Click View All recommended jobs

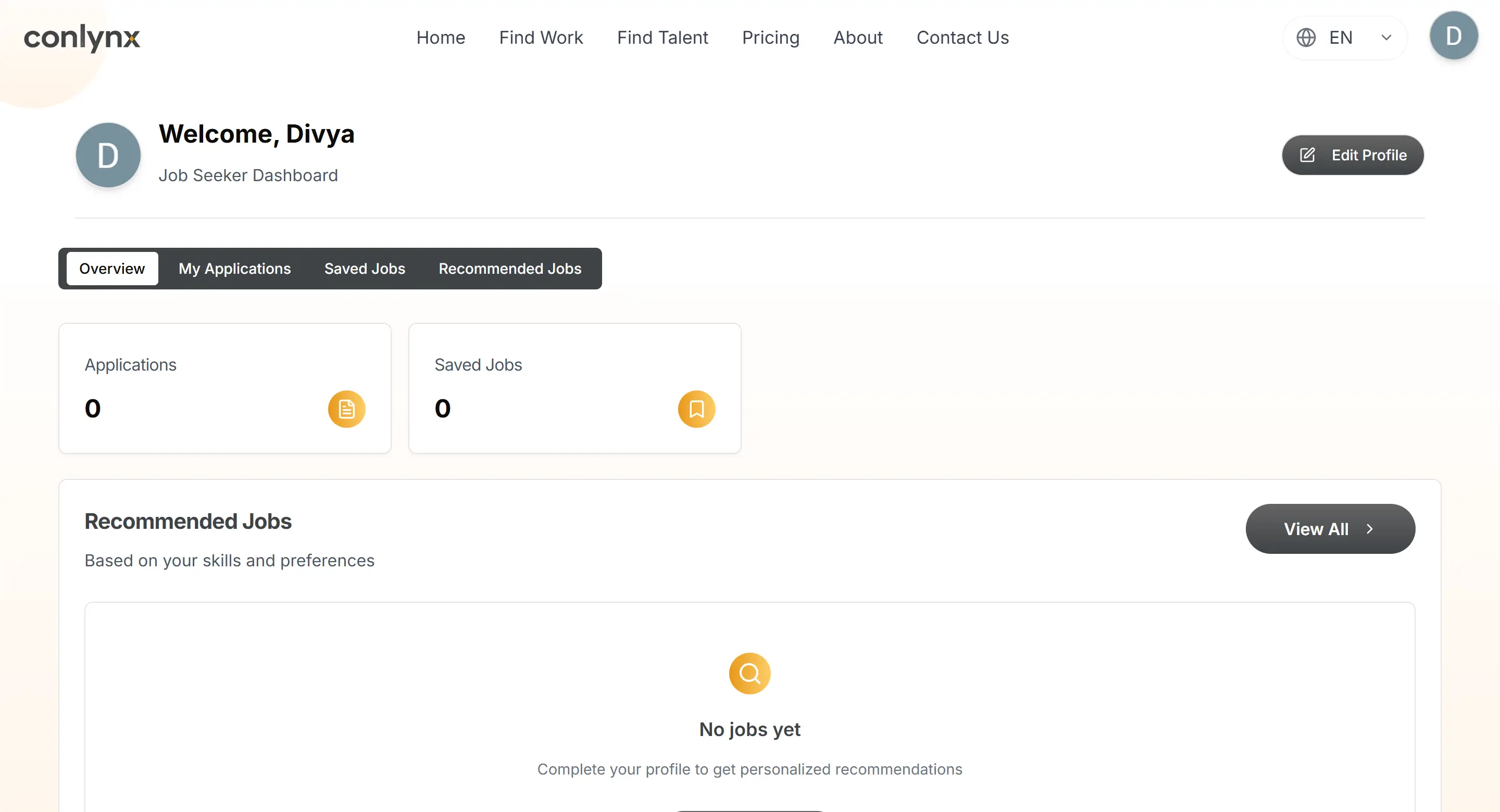point(1330,528)
